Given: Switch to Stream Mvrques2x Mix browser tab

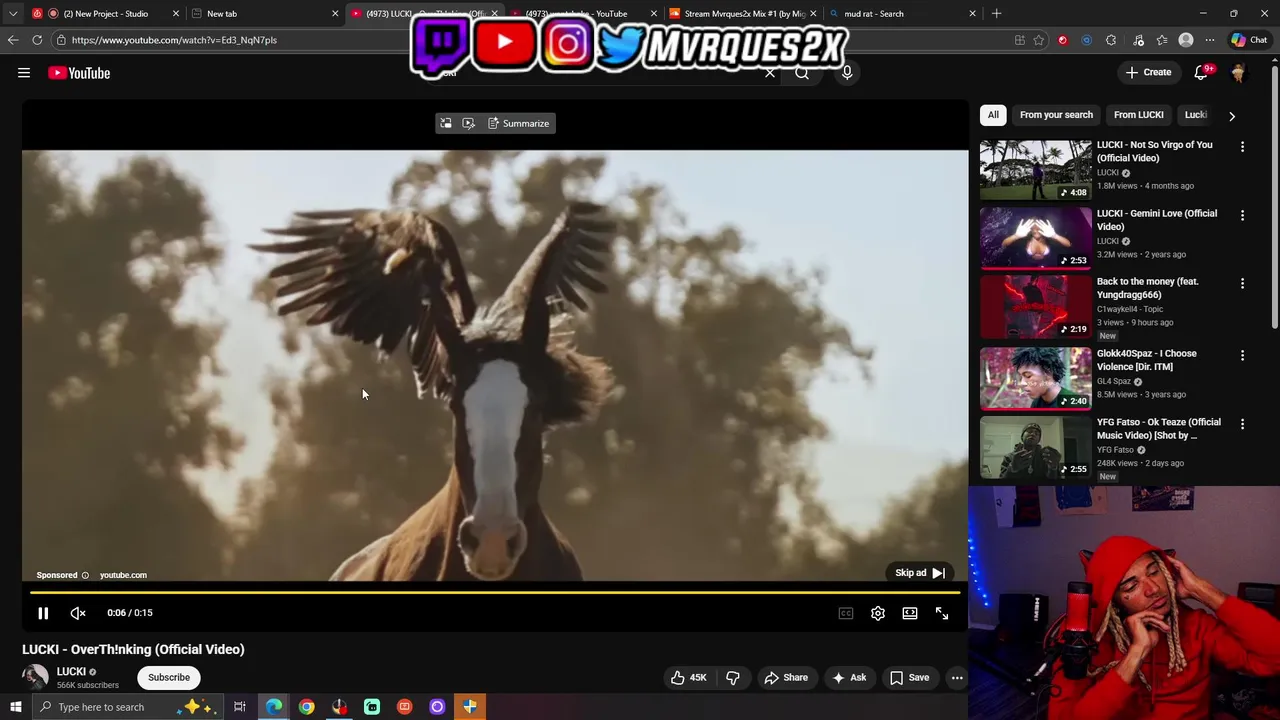Looking at the screenshot, I should 743,14.
